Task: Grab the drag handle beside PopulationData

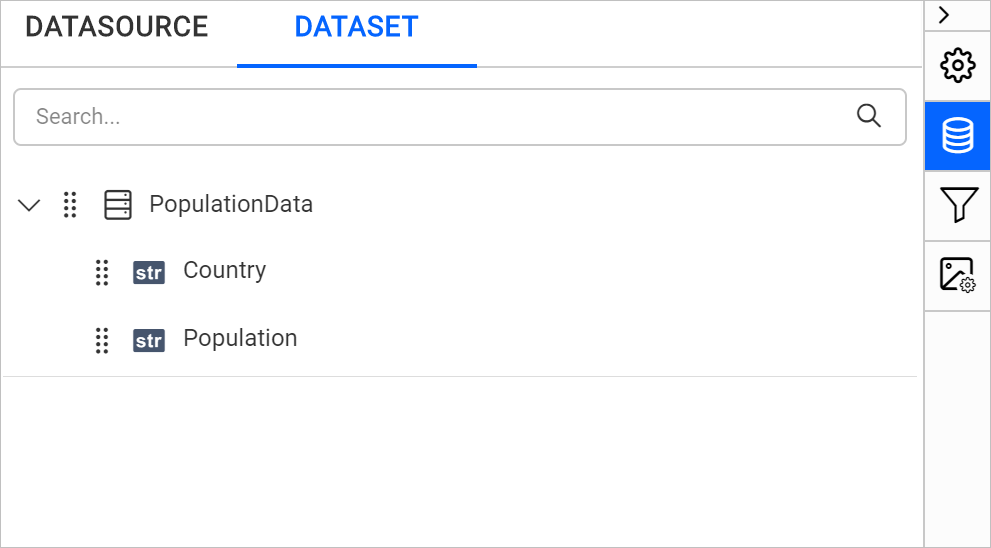Action: [70, 205]
